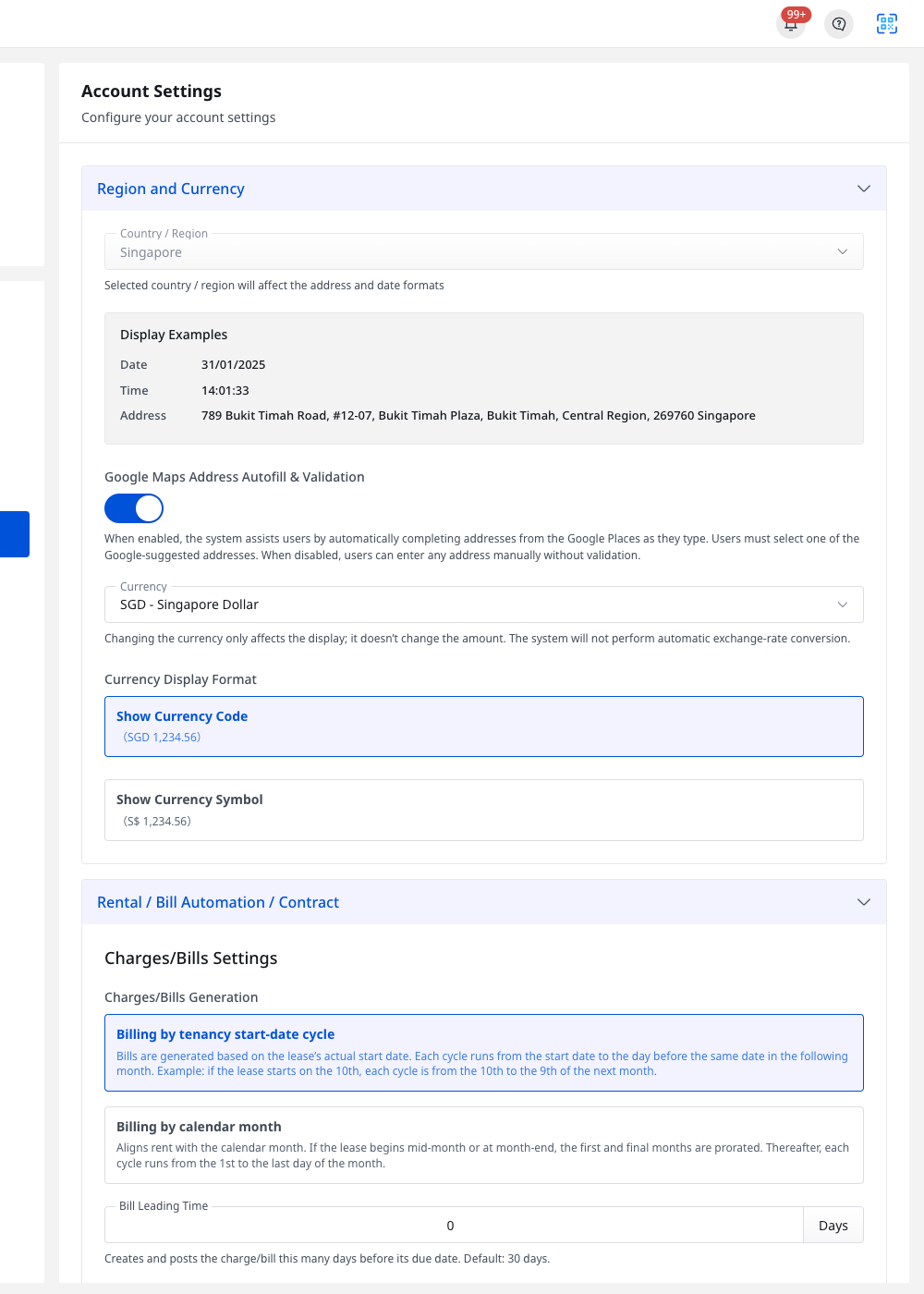924x1294 pixels.
Task: Select the Show Currency Symbol option
Action: pos(484,810)
